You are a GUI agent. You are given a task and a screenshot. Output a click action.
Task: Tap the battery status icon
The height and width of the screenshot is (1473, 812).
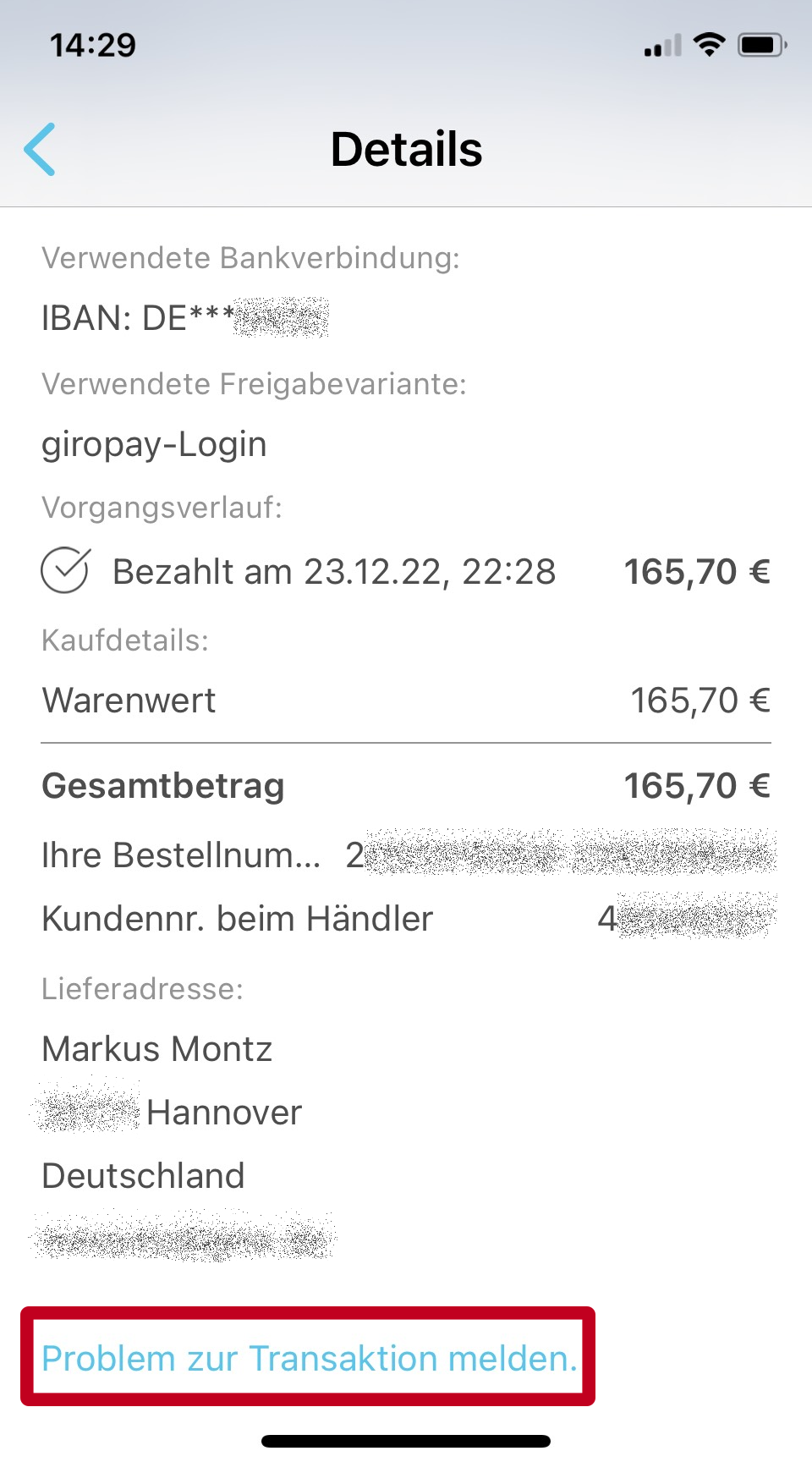coord(762,45)
